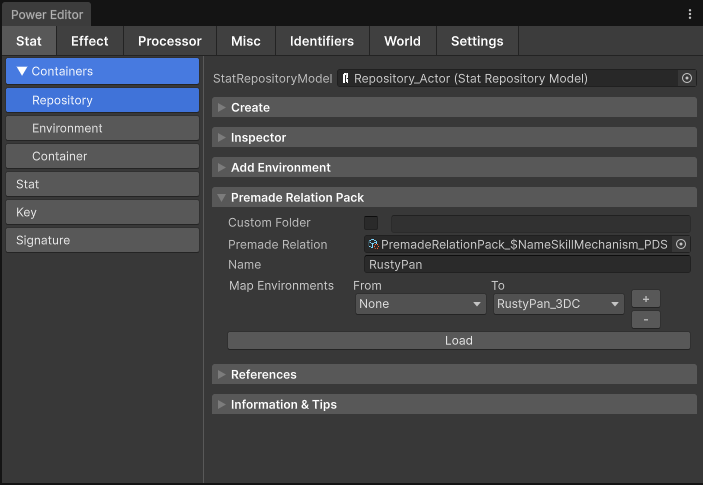Click the Map Environments label
Viewport: 703px width, 485px height.
click(x=281, y=286)
